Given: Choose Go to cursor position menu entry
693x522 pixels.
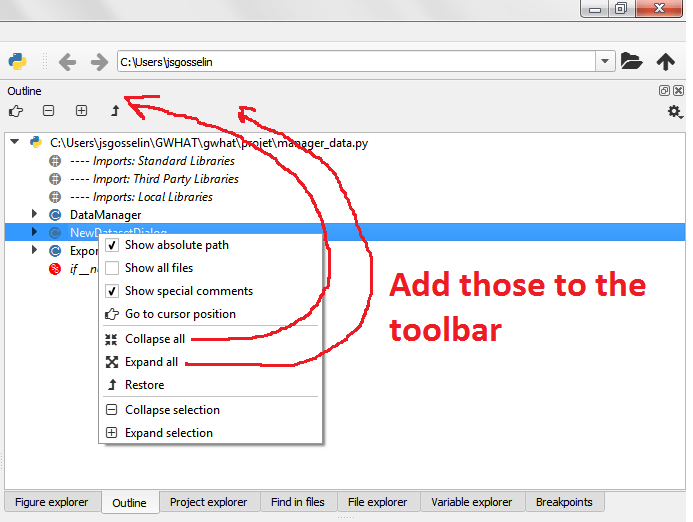Looking at the screenshot, I should [210, 314].
